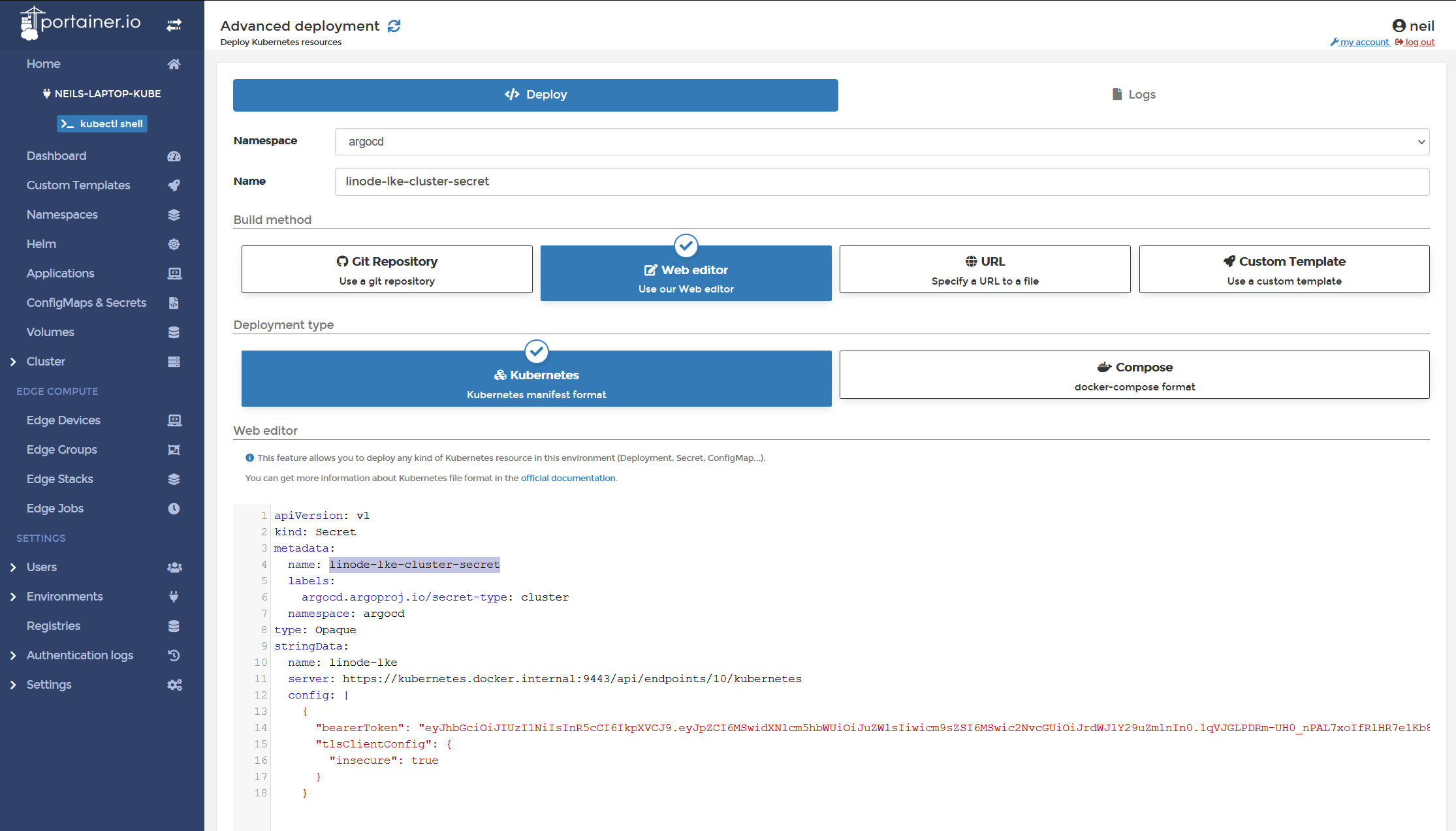Select URL build method
The image size is (1456, 831).
985,270
